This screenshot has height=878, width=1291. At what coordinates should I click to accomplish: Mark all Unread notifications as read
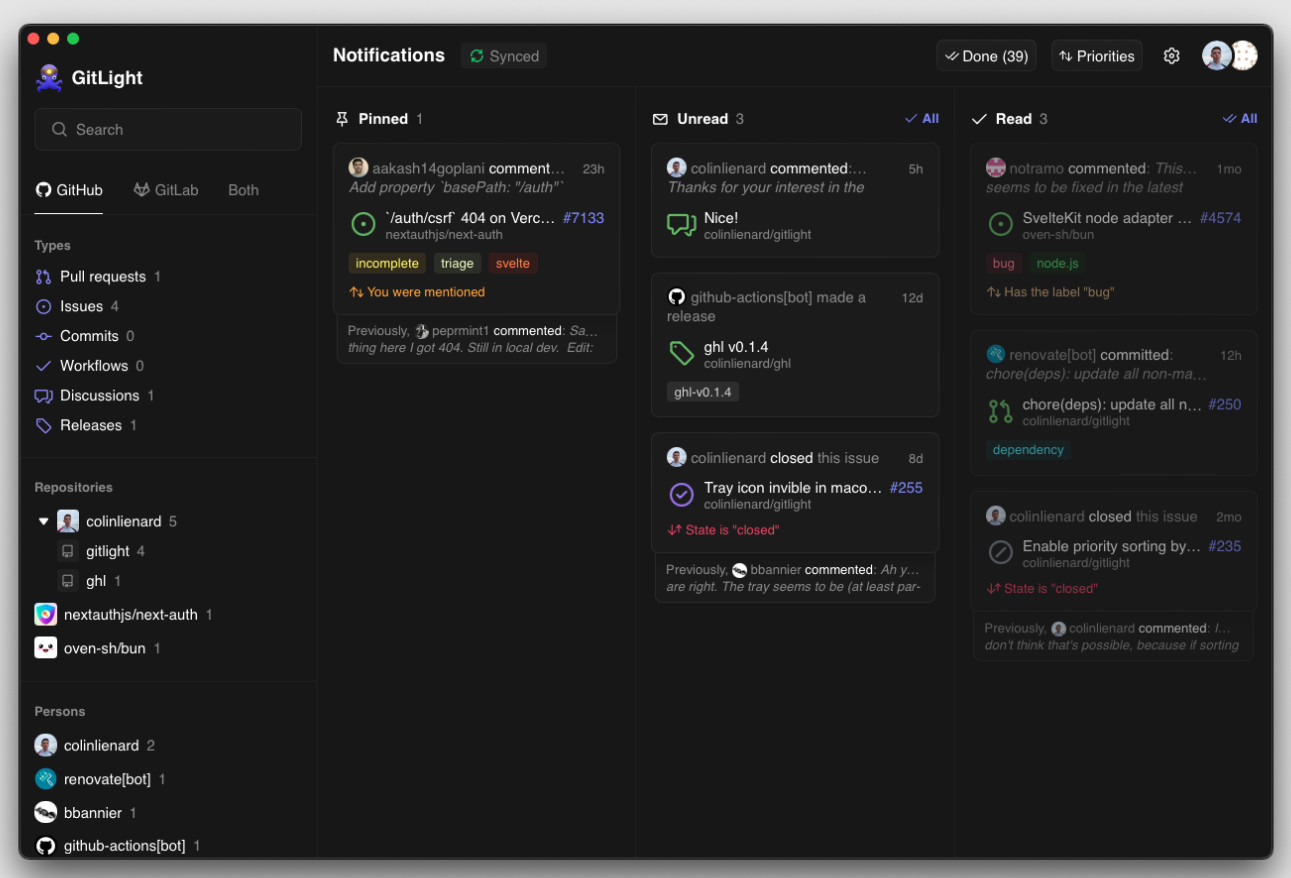click(922, 119)
